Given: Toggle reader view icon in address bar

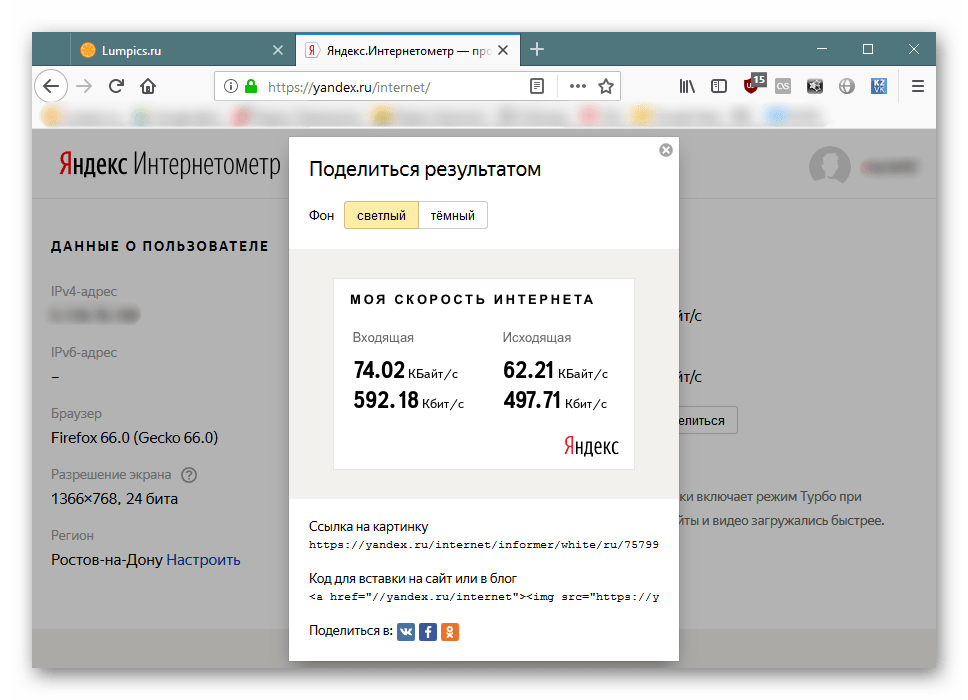Looking at the screenshot, I should [537, 86].
